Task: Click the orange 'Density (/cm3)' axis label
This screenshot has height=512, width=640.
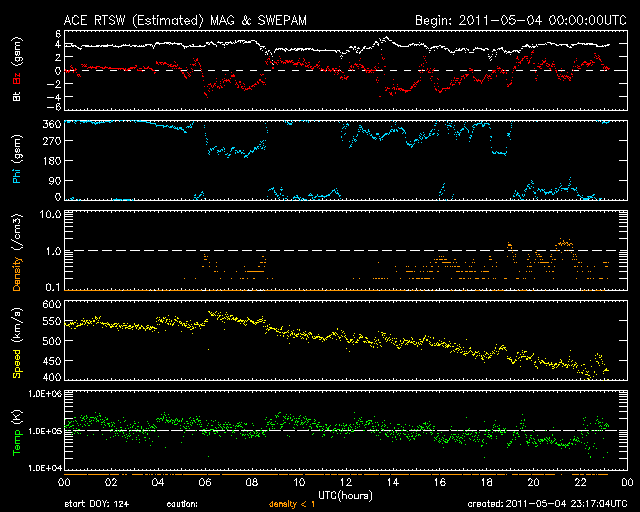Action: 17,252
